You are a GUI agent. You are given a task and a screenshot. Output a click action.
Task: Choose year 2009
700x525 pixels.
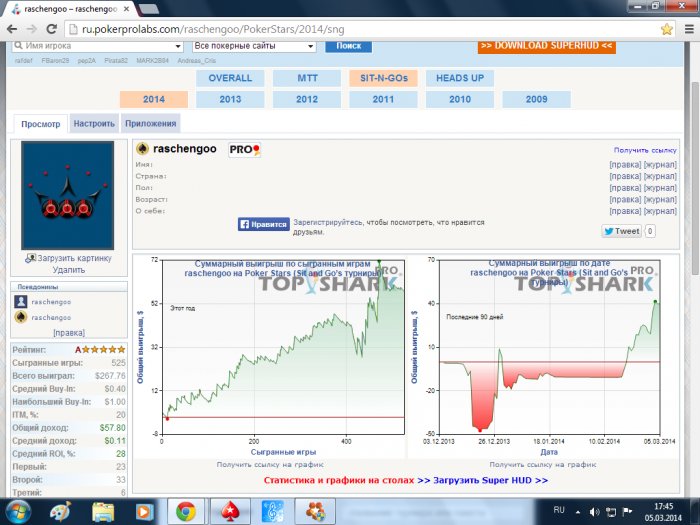pos(536,99)
